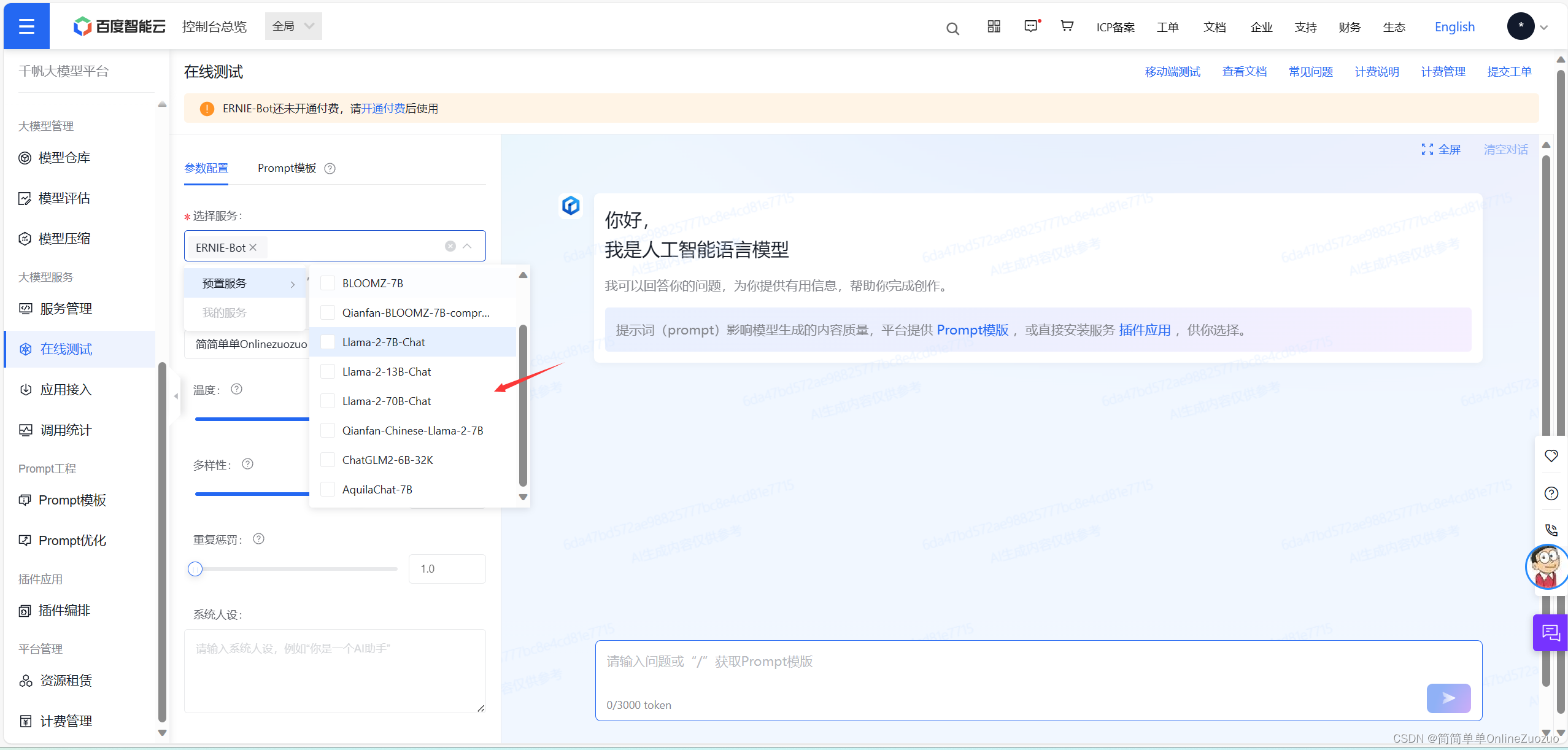Switch to the Prompt模板 tab
1568x750 pixels.
click(x=287, y=168)
